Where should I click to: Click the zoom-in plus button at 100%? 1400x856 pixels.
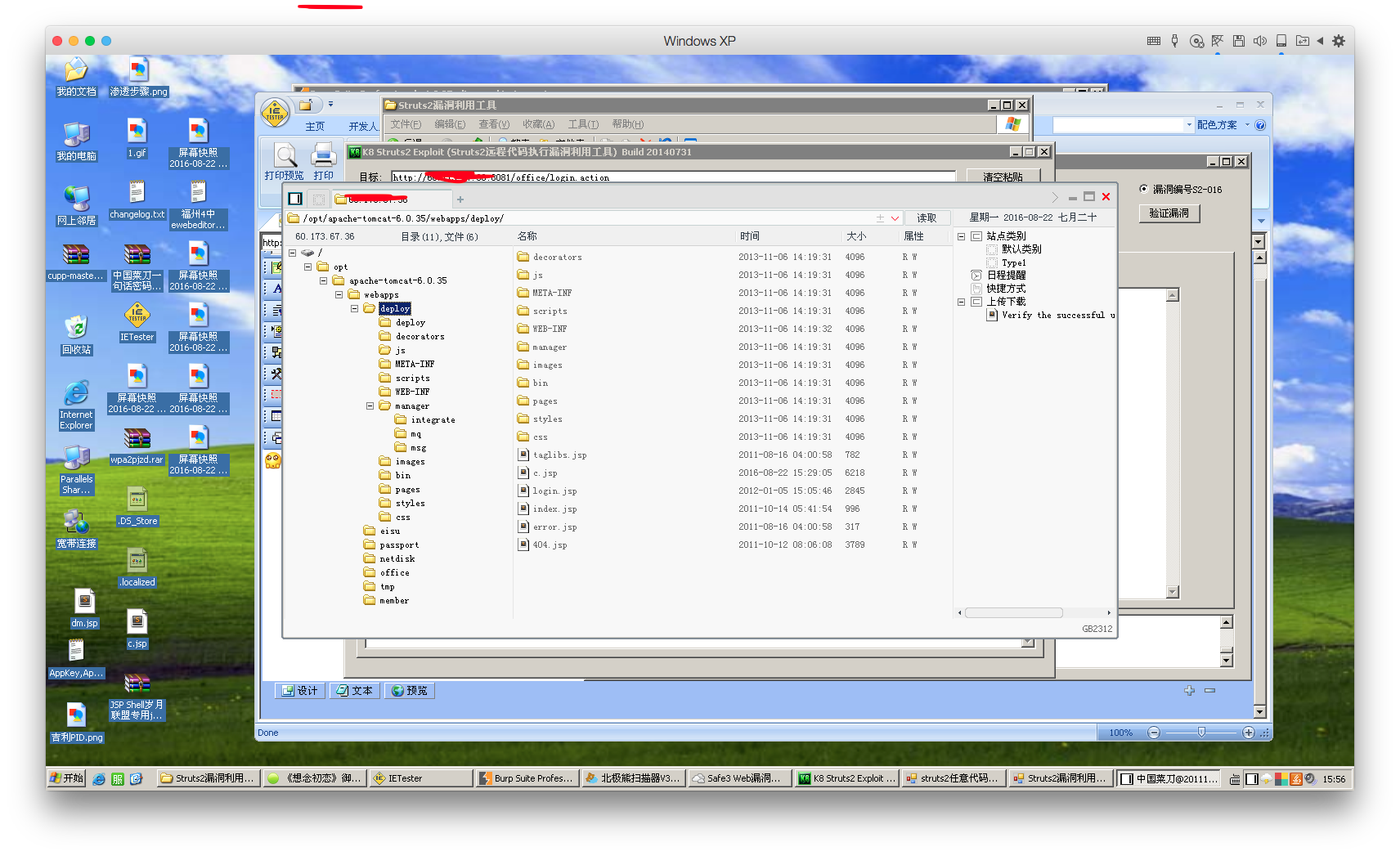pos(1249,733)
